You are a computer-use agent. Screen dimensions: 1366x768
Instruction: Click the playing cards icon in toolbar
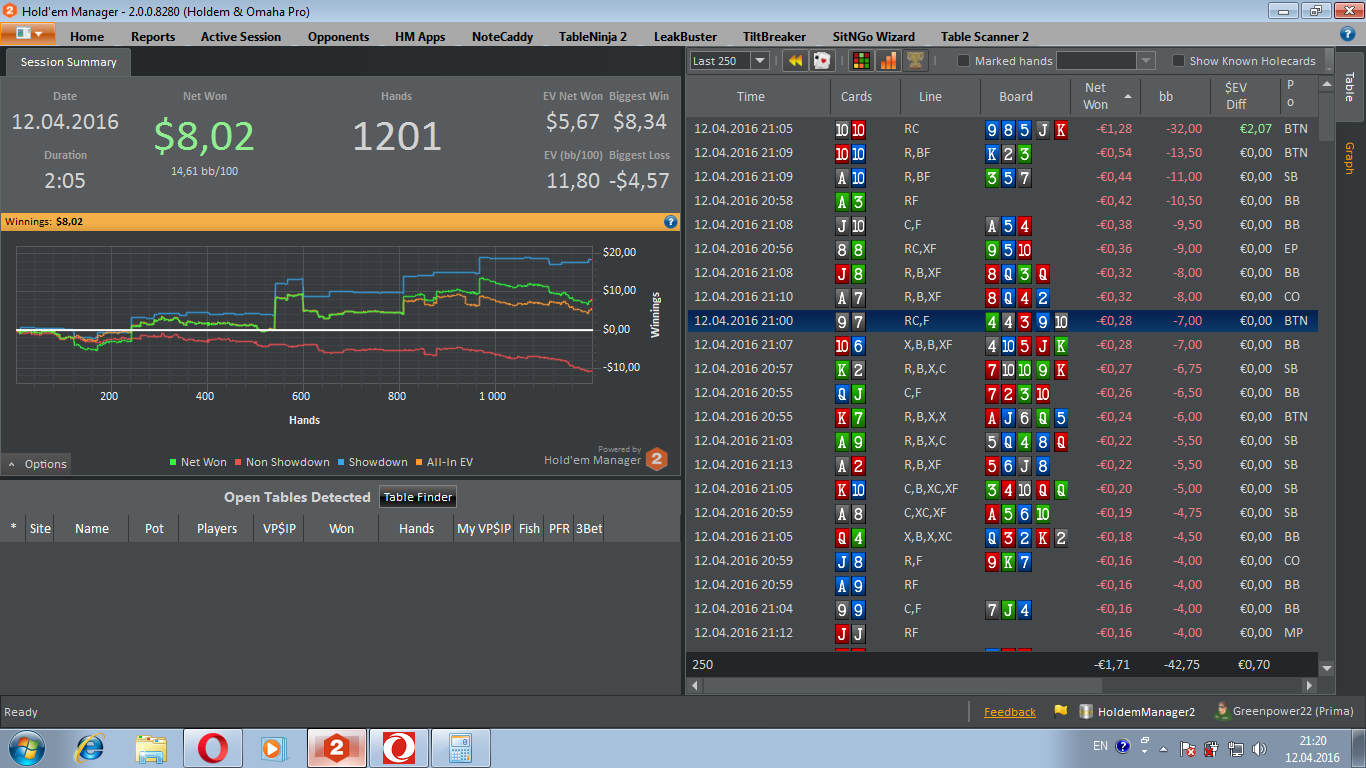821,61
